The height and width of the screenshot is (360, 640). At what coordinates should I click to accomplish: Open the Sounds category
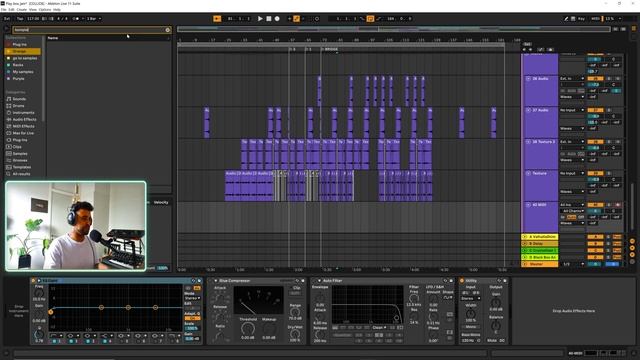[x=19, y=99]
